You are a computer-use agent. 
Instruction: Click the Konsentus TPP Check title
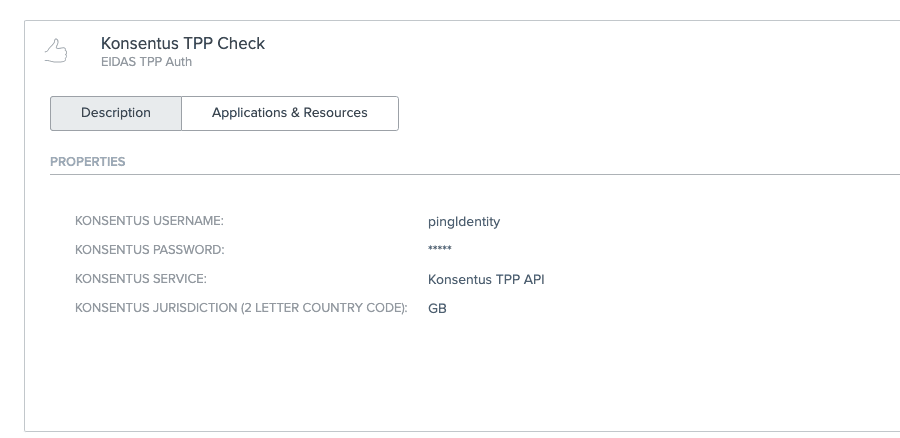[183, 44]
